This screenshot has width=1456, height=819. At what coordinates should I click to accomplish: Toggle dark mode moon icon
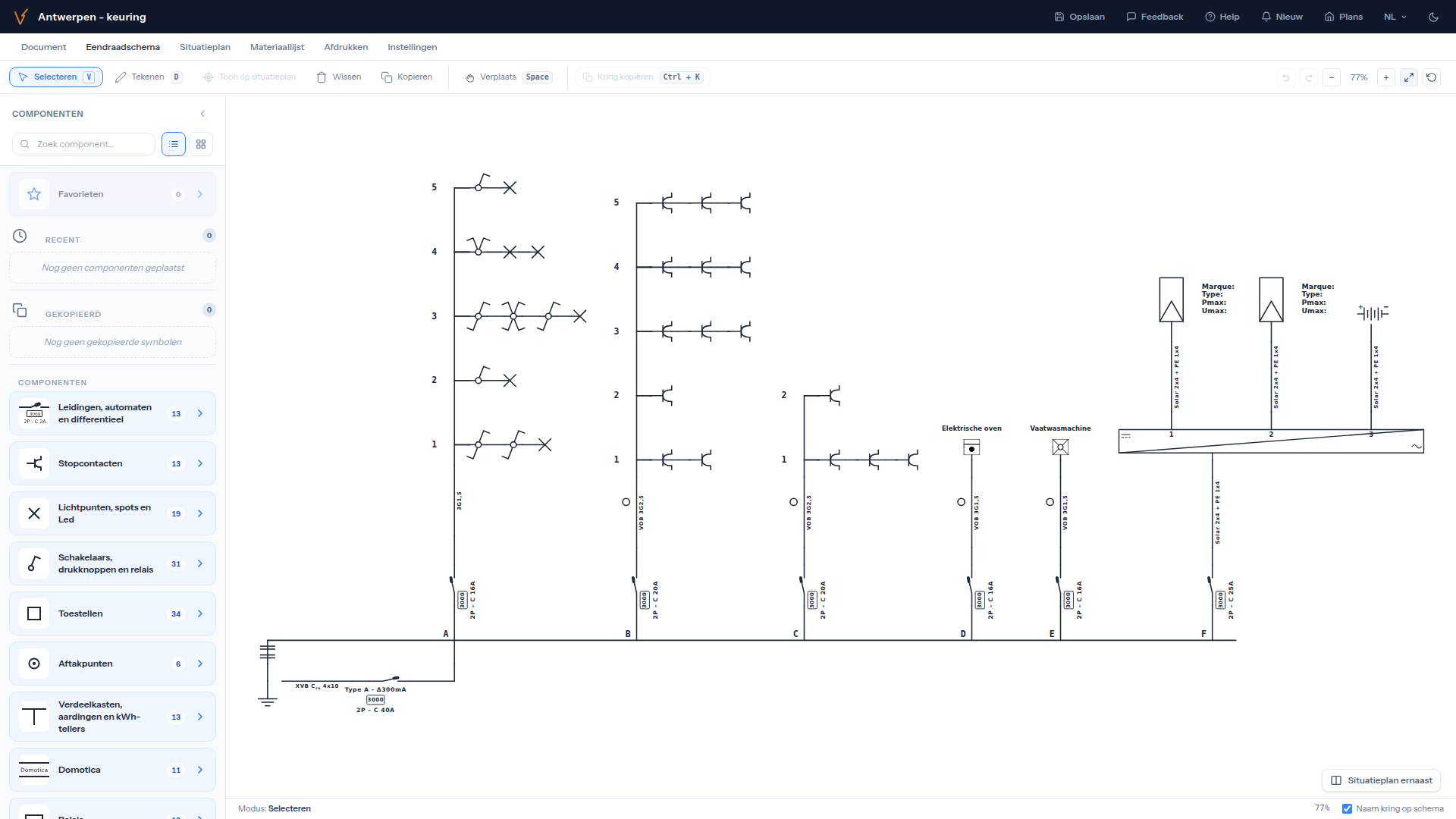[1433, 17]
